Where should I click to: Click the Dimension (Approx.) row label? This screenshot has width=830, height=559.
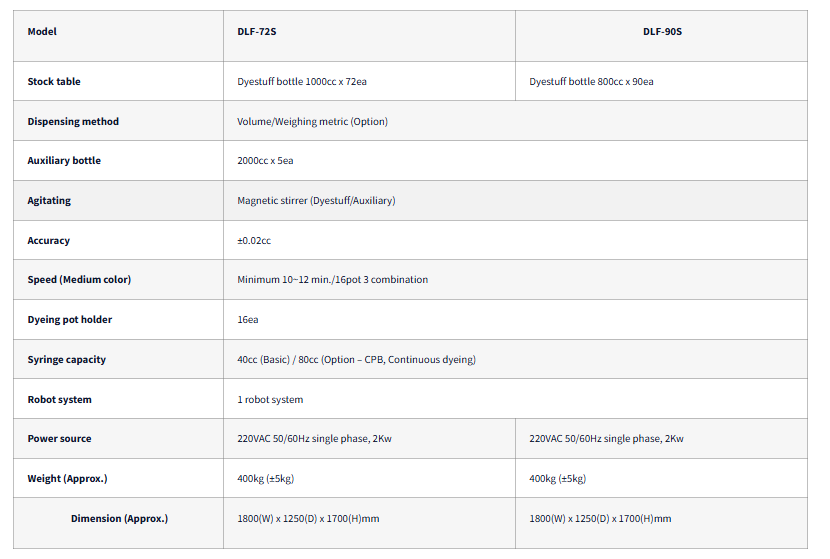point(119,518)
